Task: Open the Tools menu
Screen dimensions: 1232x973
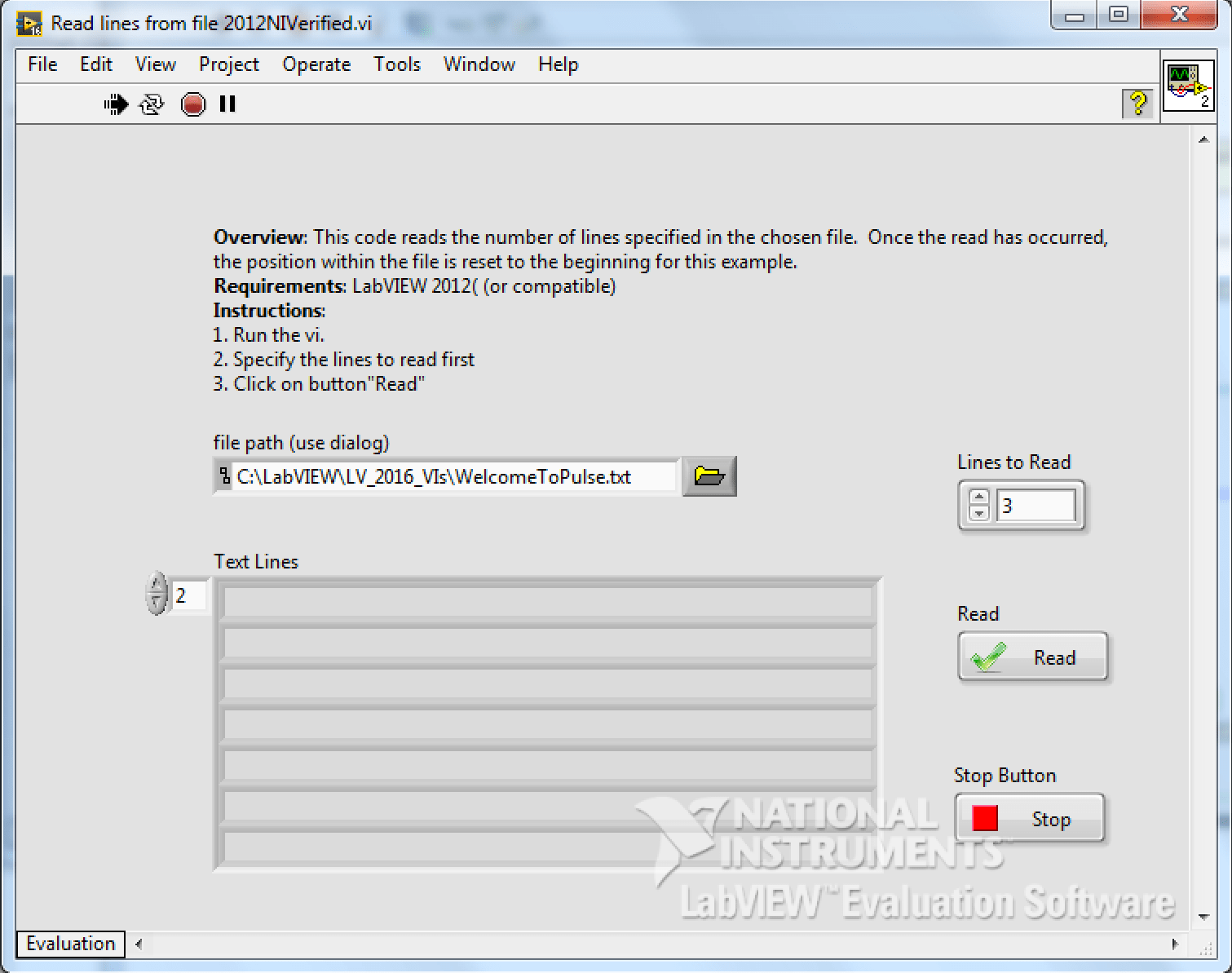Action: [x=396, y=64]
